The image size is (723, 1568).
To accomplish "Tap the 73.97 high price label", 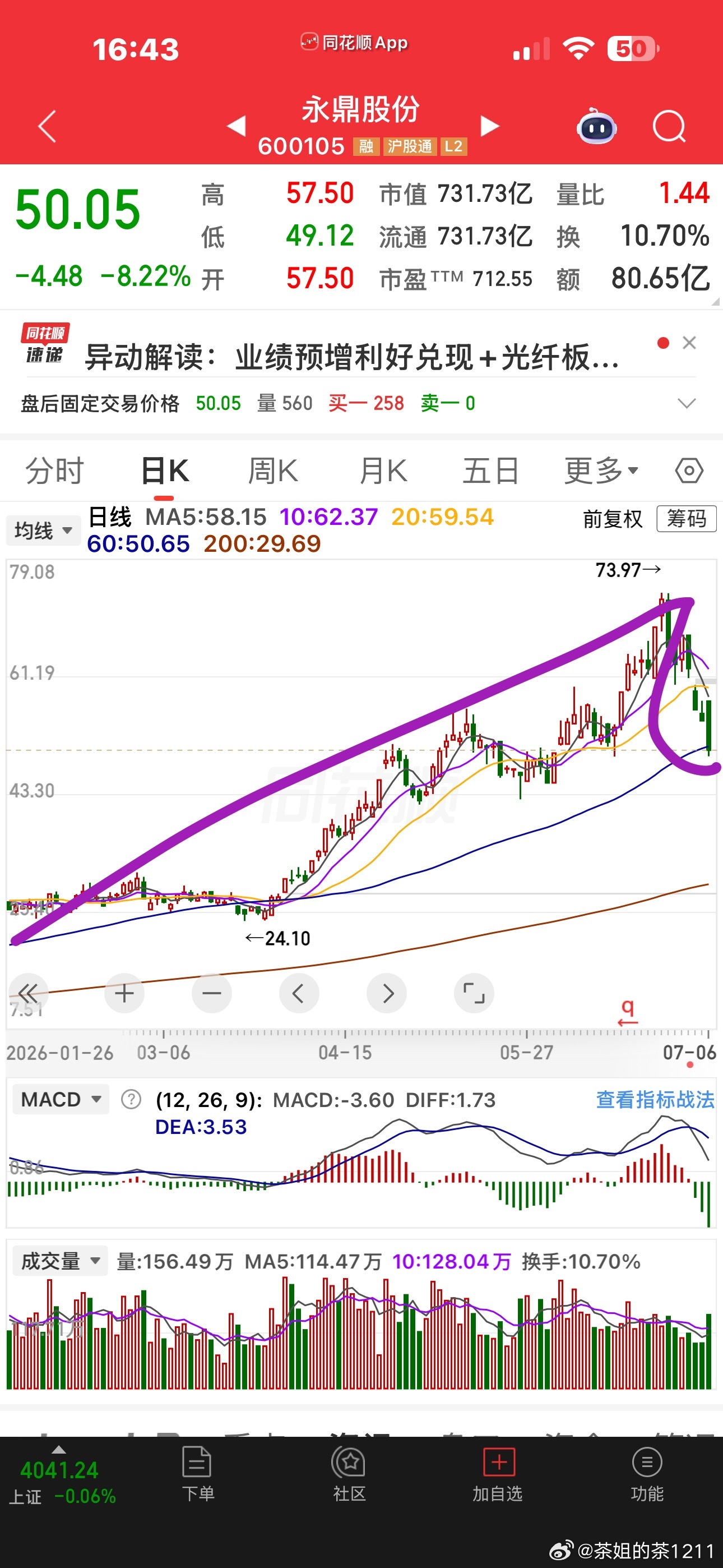I will 628,570.
